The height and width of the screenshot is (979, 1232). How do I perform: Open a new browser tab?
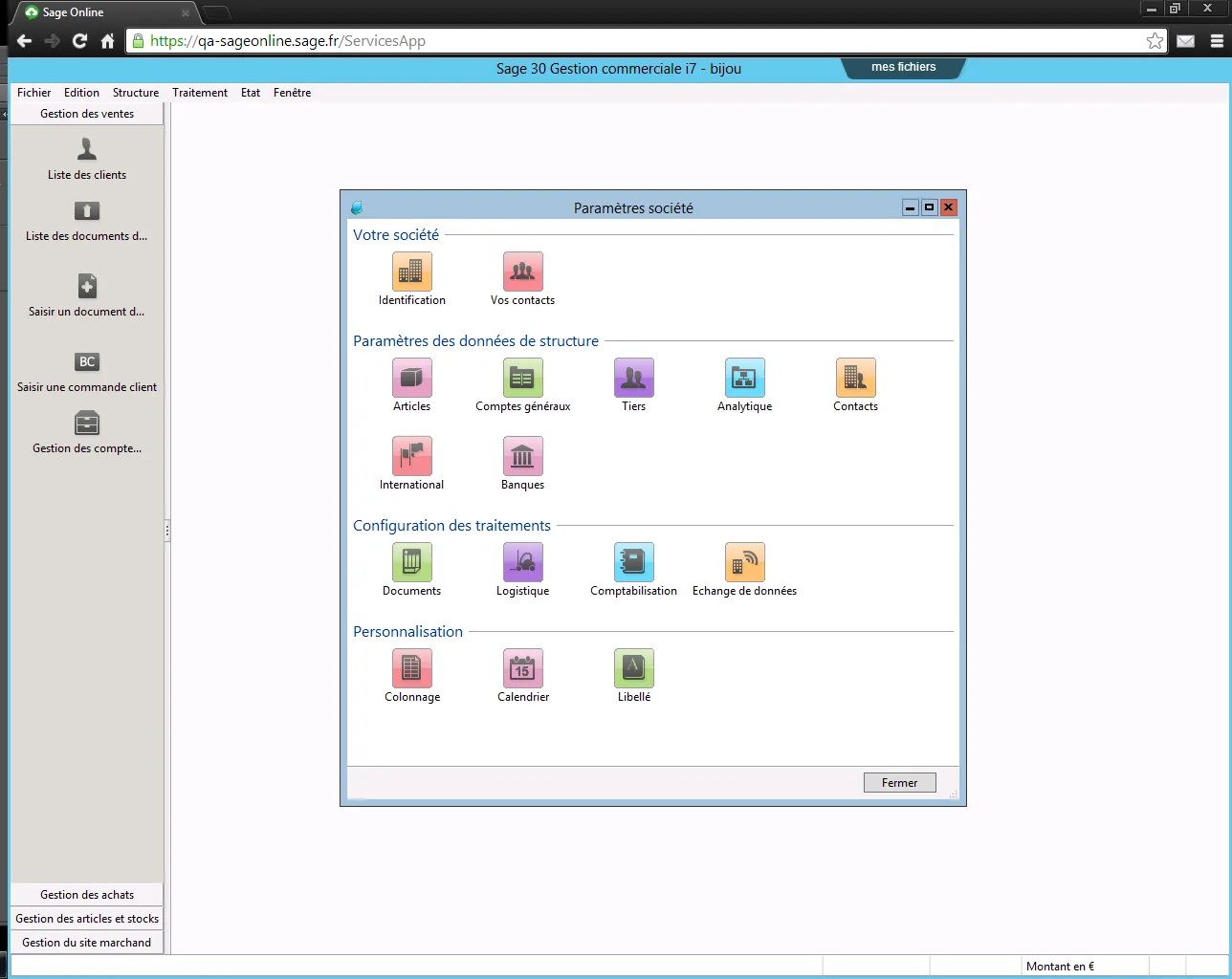tap(217, 12)
